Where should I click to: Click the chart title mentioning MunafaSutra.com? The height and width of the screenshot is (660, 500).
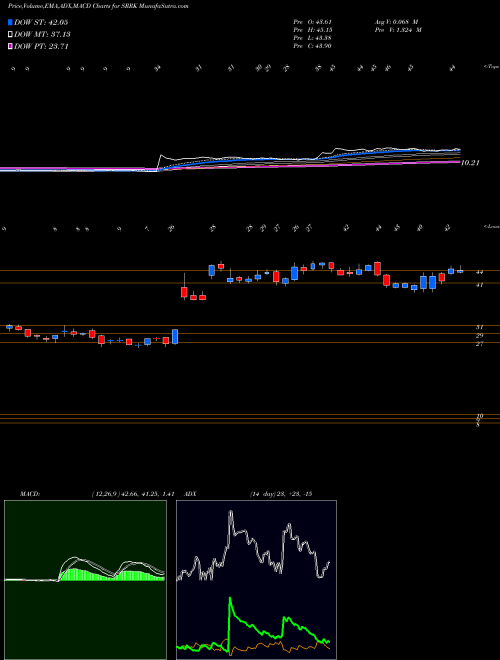pos(98,6)
